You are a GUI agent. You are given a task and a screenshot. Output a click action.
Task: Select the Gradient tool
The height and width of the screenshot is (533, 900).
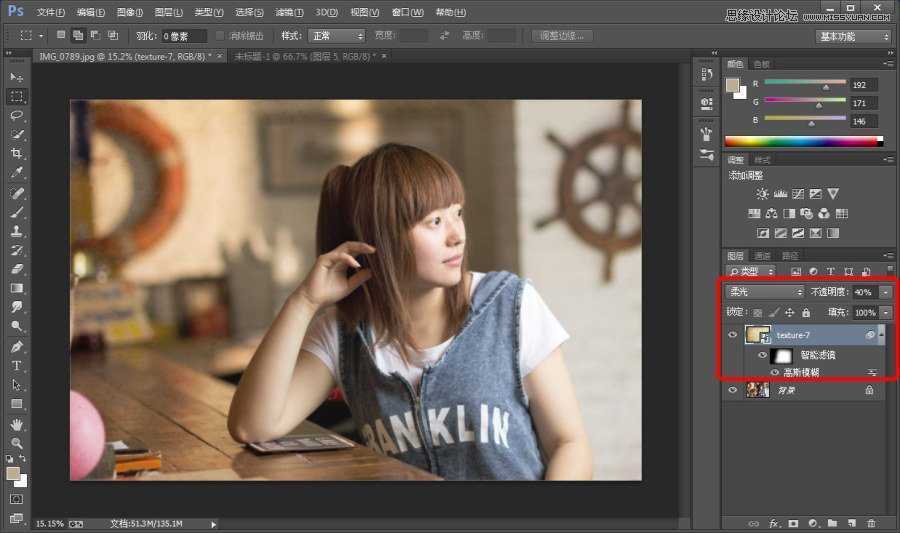point(17,288)
